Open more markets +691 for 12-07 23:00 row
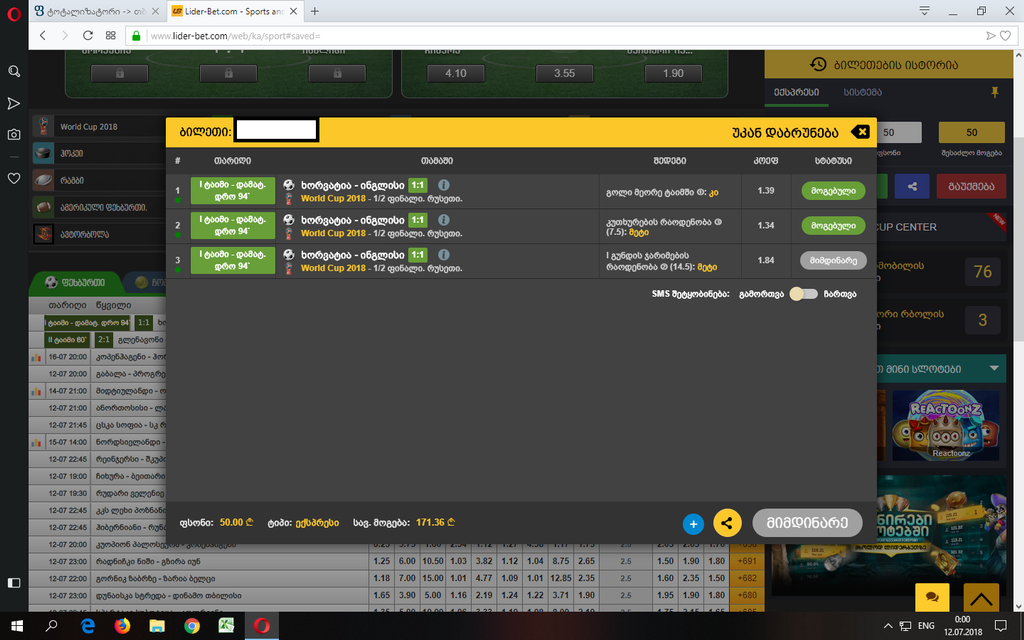 coord(746,561)
